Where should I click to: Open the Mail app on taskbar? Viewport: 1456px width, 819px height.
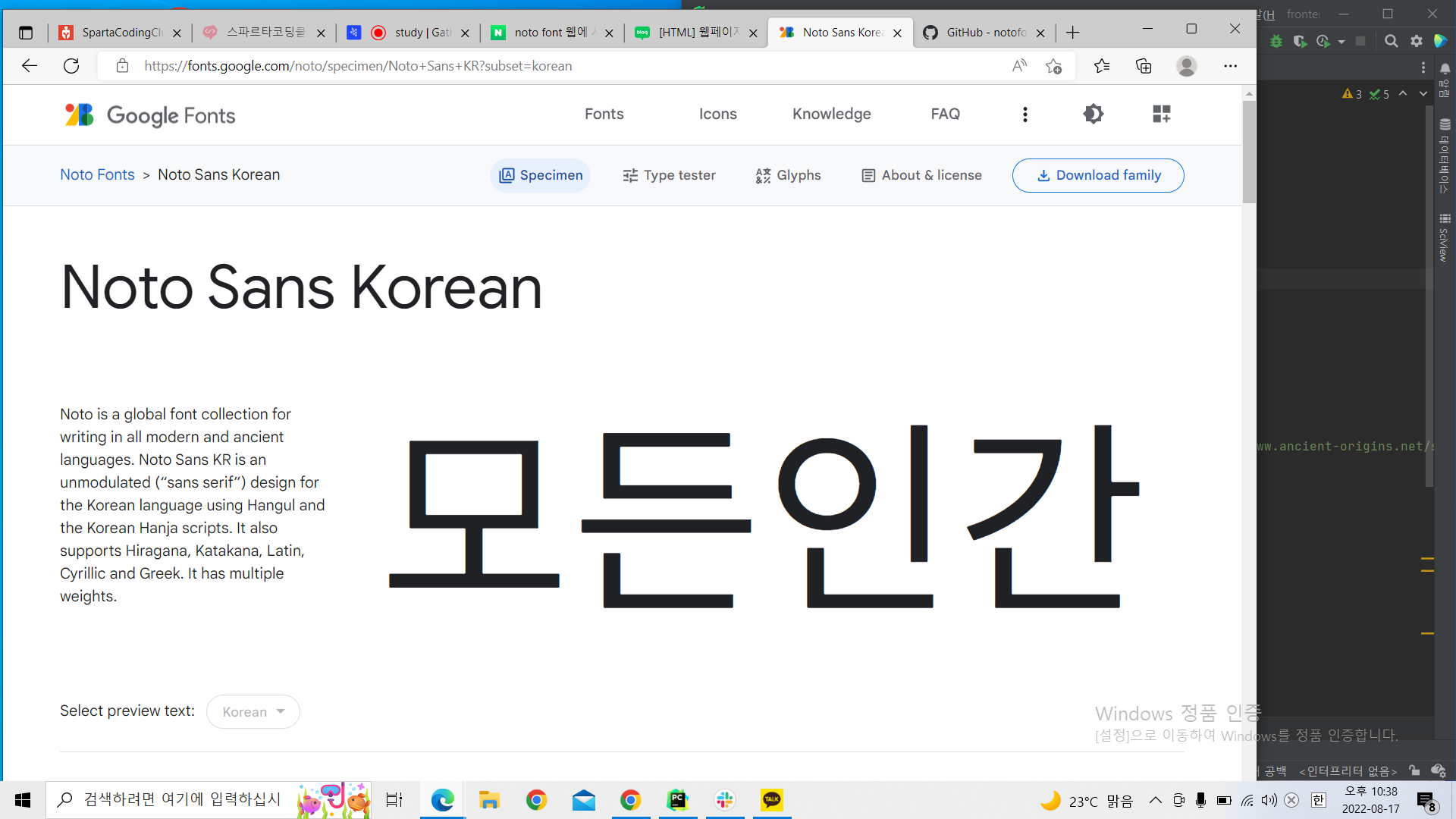click(583, 800)
